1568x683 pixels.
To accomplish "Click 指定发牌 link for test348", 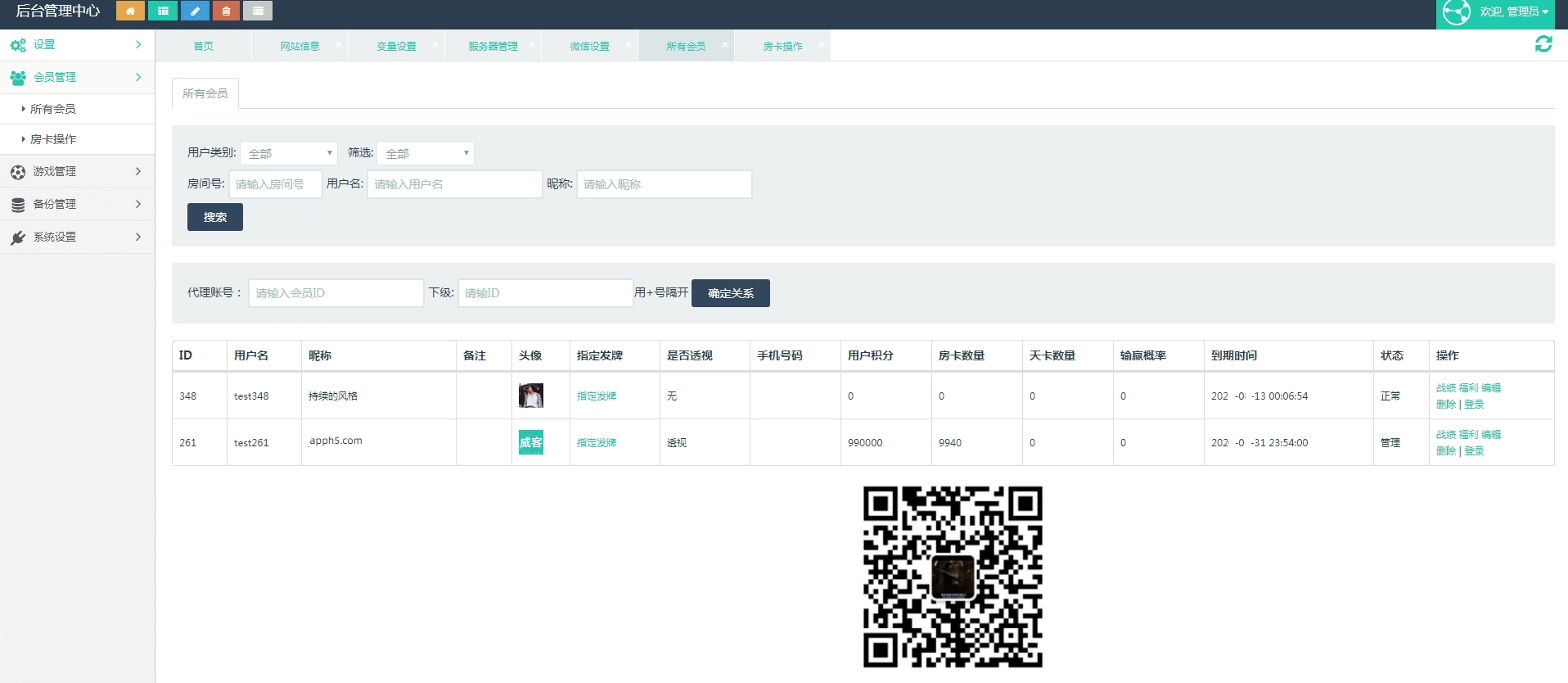I will point(597,396).
